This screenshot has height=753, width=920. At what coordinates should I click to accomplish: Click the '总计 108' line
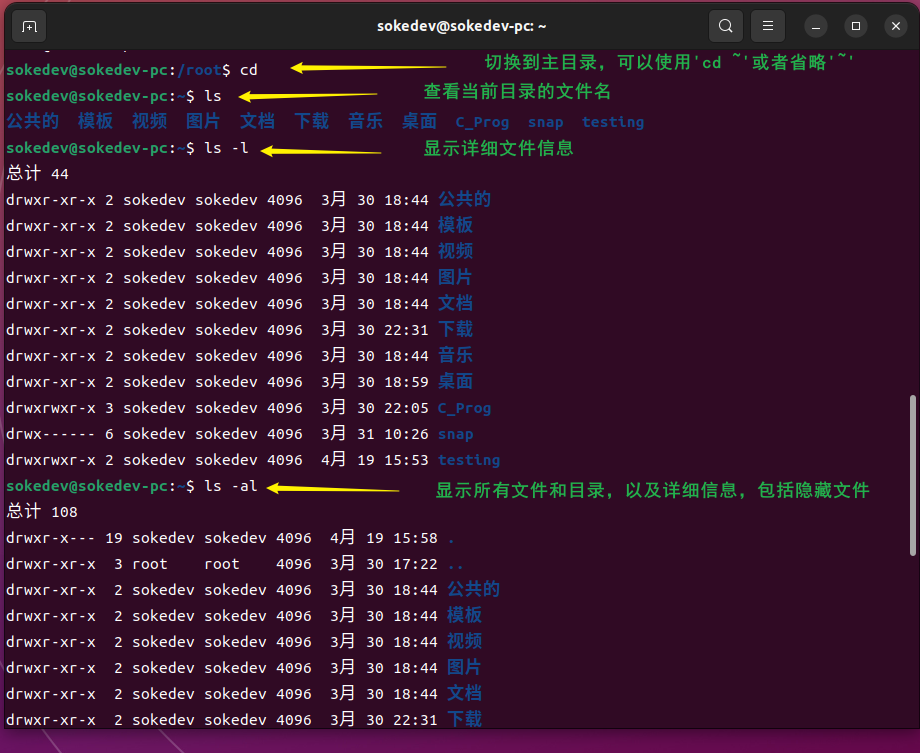tap(42, 512)
